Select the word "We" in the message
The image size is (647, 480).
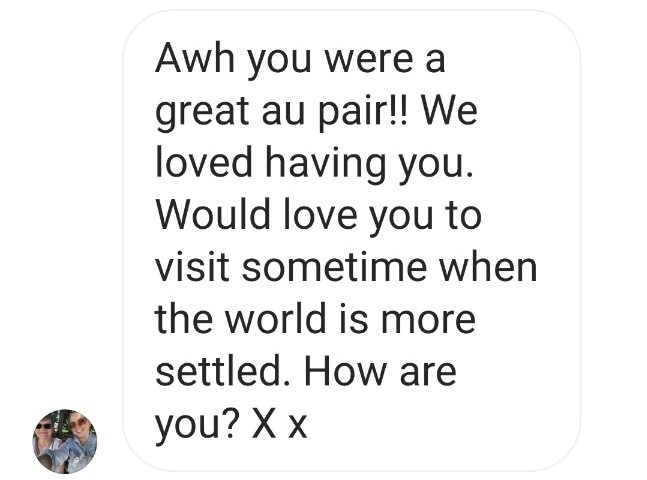coord(449,111)
